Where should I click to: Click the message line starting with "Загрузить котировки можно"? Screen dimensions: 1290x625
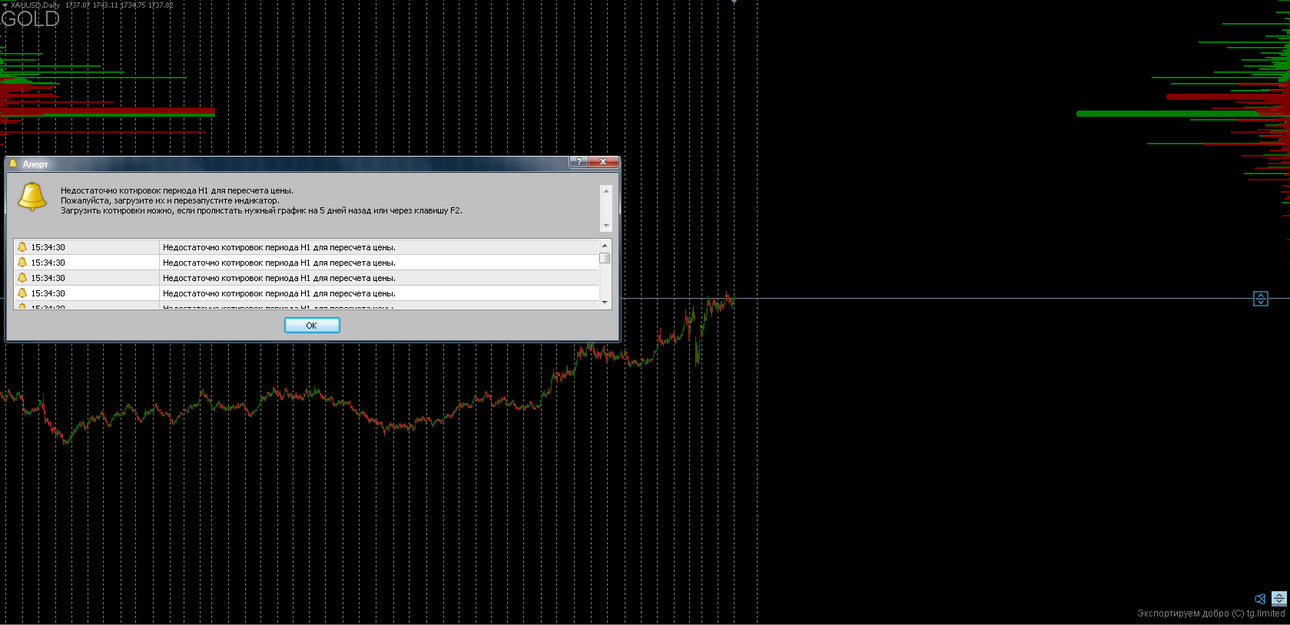click(261, 211)
